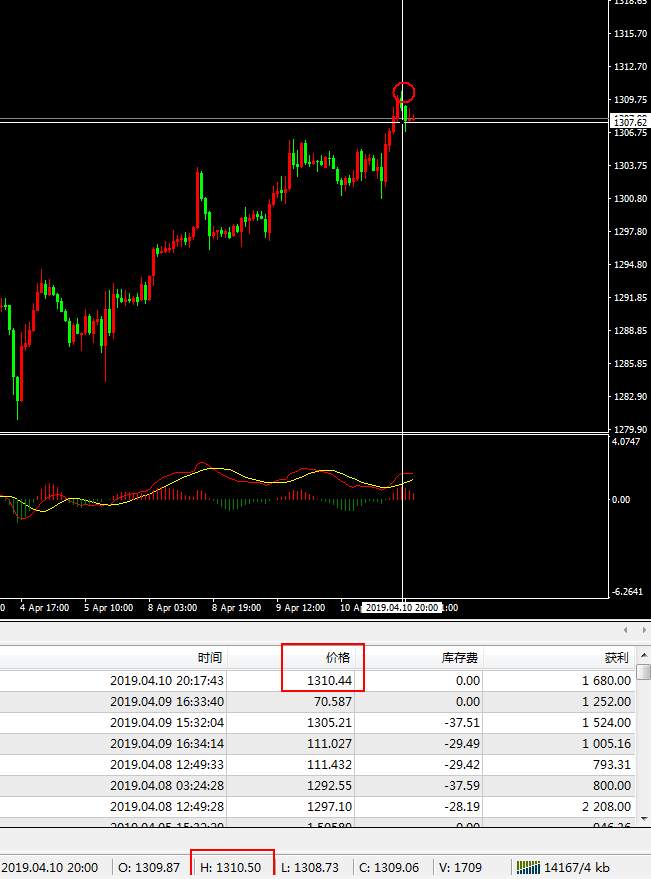The height and width of the screenshot is (879, 651).
Task: Click the price cell 111.027
Action: [x=329, y=743]
